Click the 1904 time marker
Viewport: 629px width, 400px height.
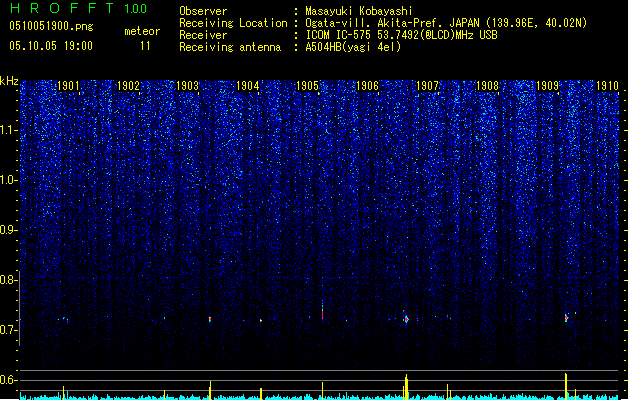(x=248, y=86)
